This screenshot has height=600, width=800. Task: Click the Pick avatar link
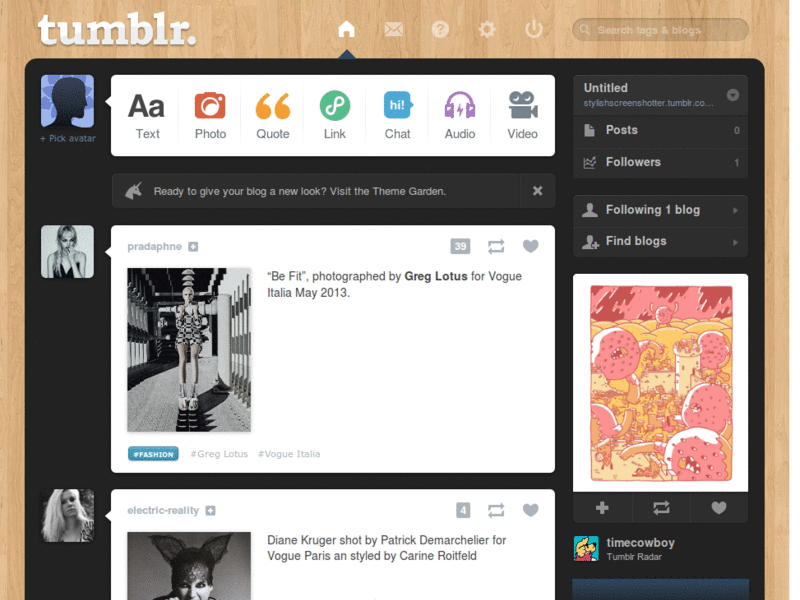(68, 138)
